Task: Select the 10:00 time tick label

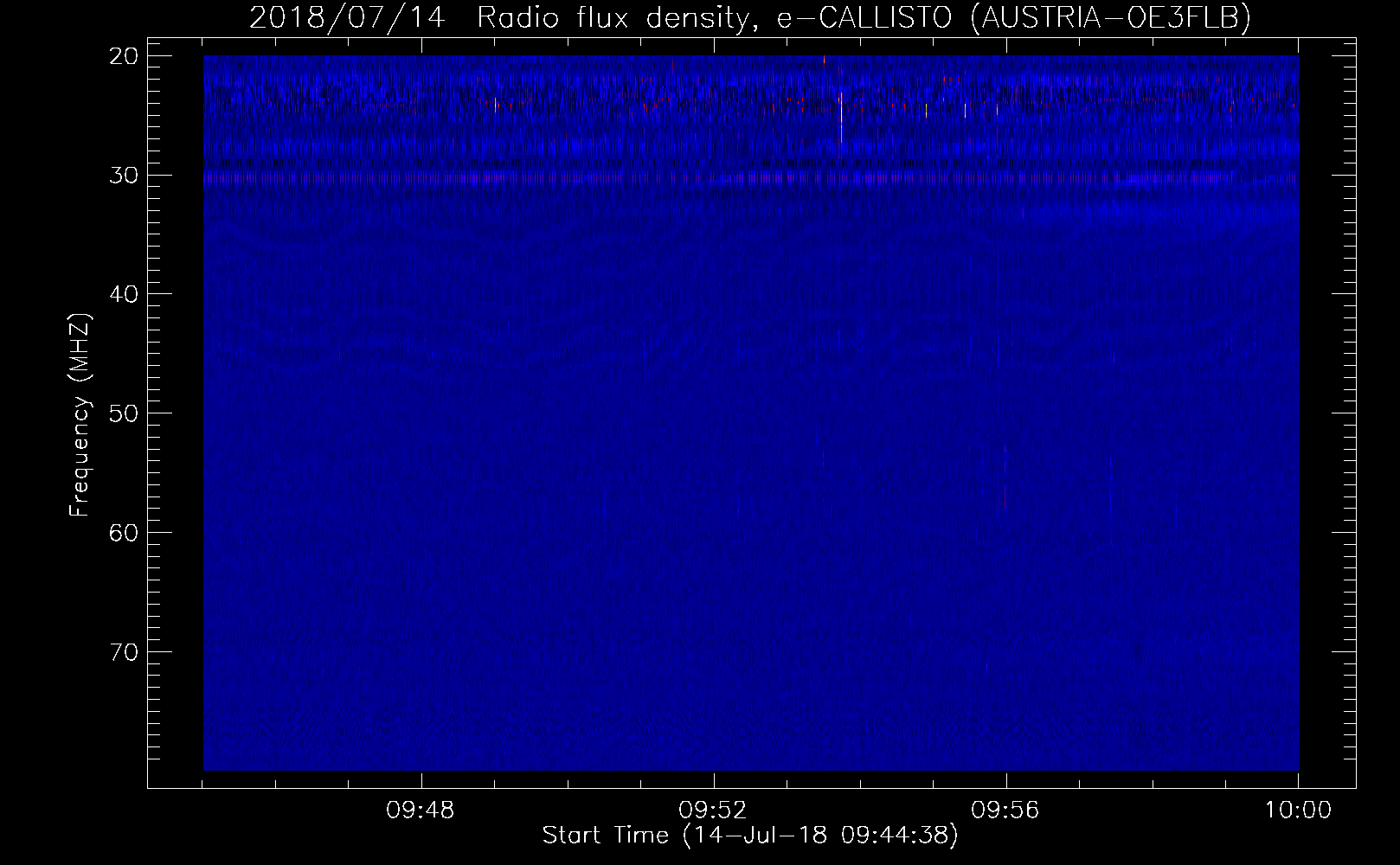Action: (1298, 811)
